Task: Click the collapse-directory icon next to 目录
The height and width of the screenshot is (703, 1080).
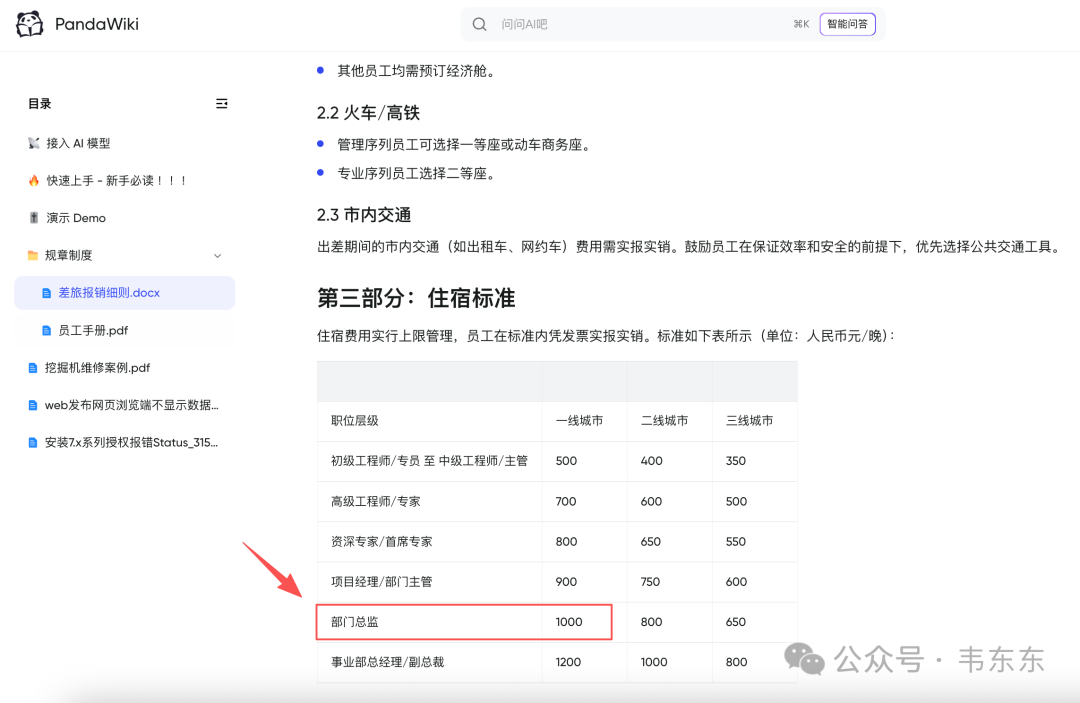Action: (x=220, y=103)
